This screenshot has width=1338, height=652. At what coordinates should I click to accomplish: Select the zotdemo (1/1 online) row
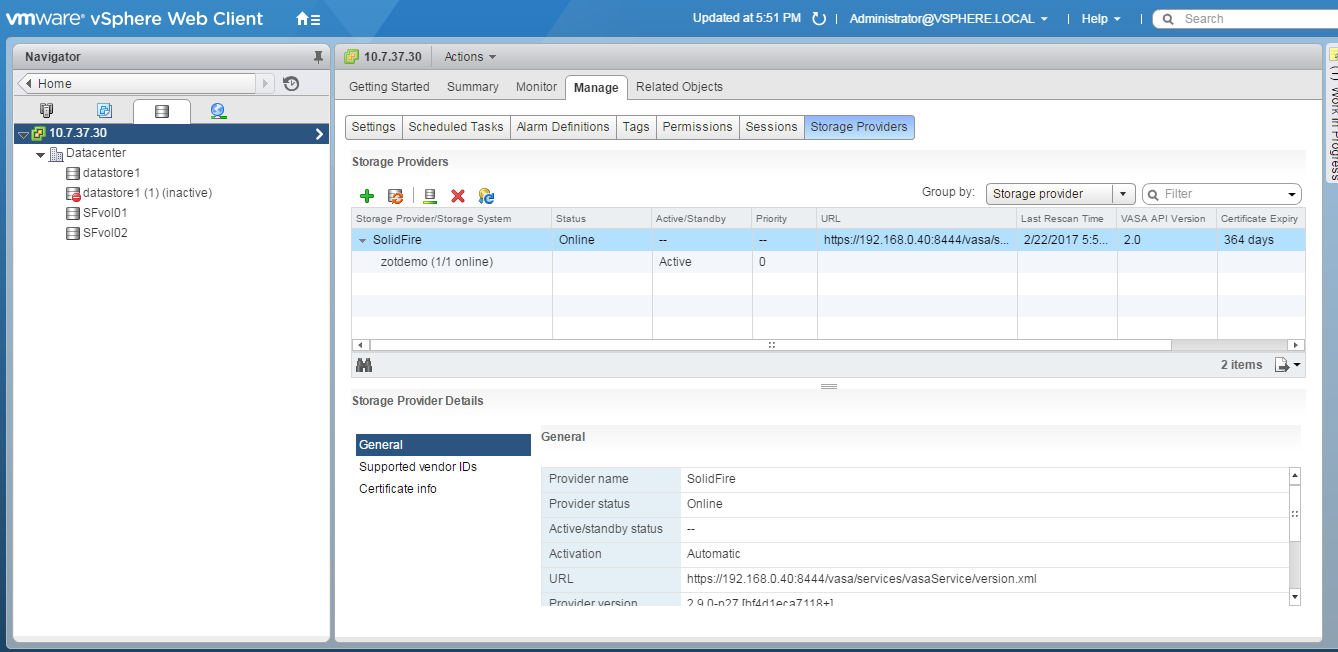(828, 262)
